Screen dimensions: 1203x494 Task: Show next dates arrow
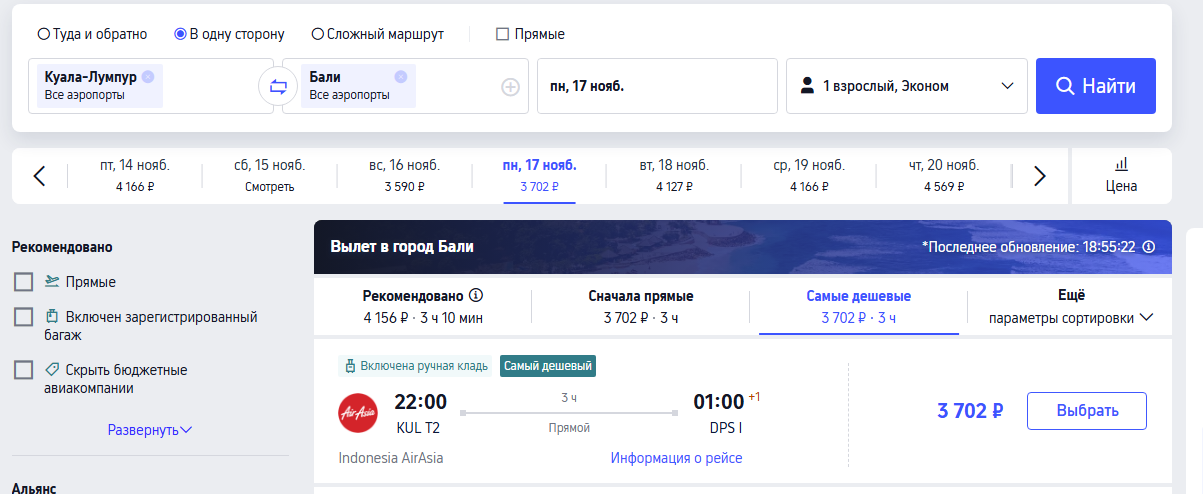(x=1039, y=176)
